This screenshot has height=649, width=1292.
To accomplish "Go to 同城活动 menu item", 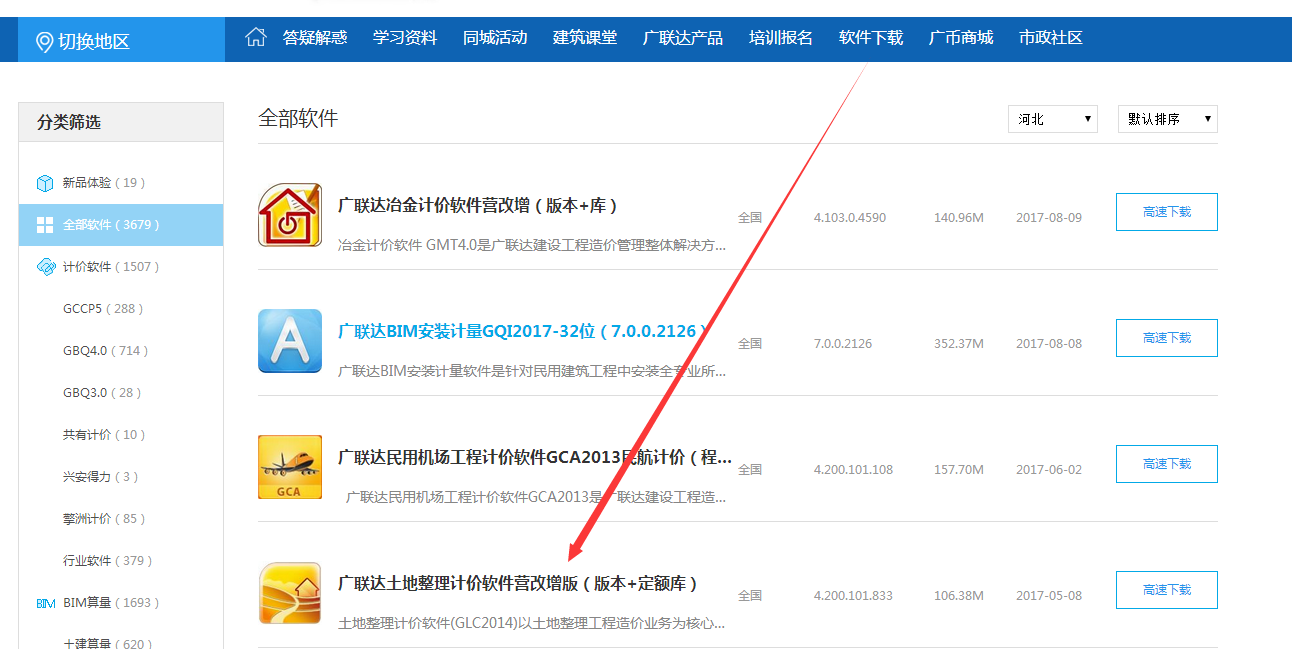I will pos(495,38).
